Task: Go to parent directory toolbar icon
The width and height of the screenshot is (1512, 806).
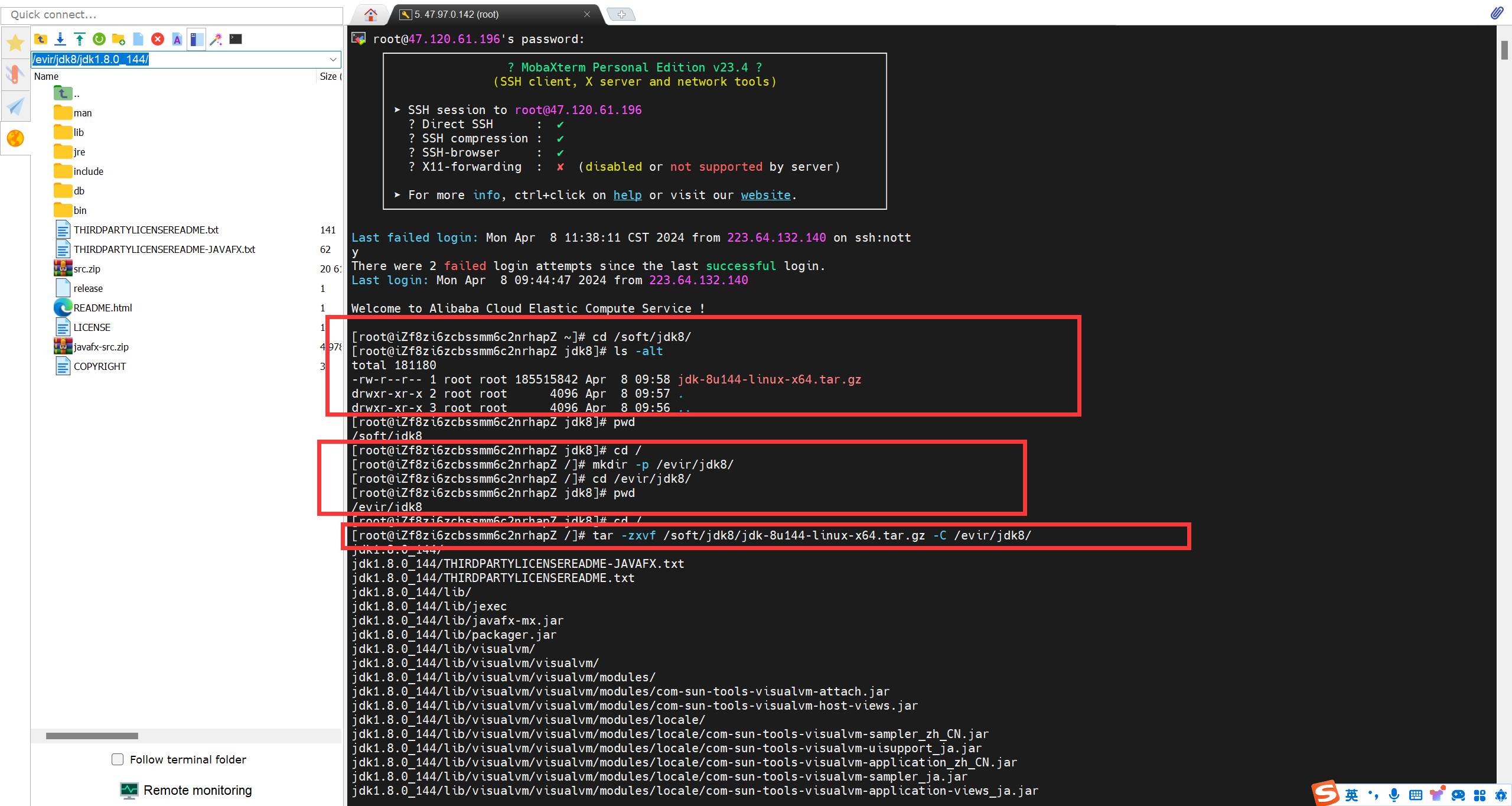Action: tap(41, 39)
